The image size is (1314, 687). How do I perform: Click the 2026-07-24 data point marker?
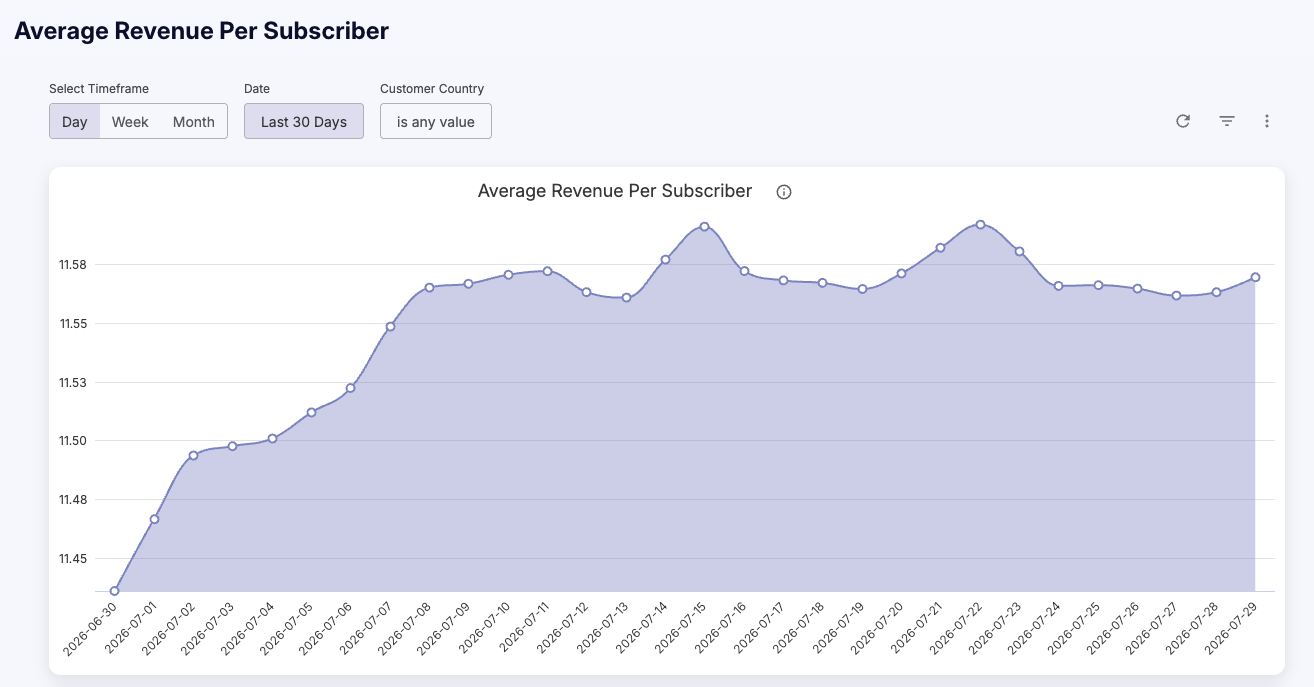pyautogui.click(x=1058, y=286)
